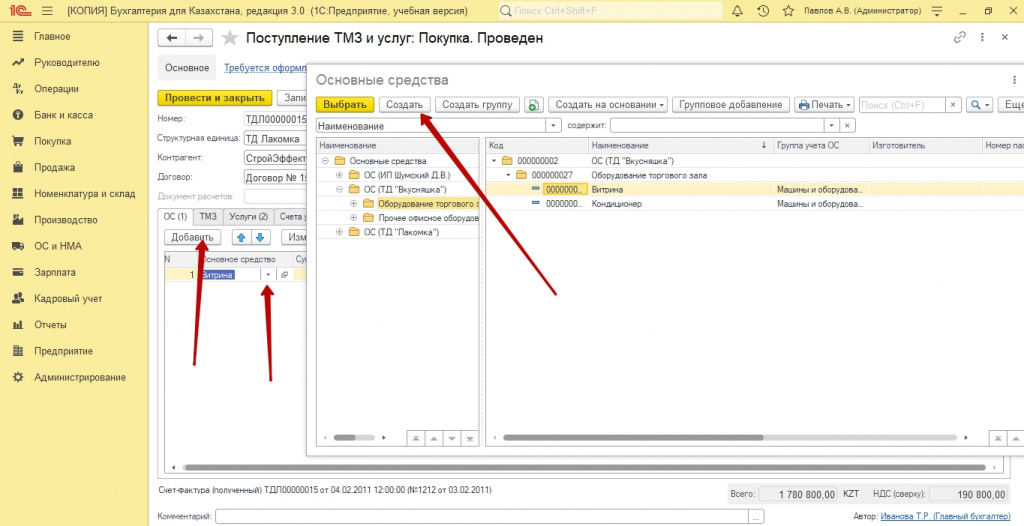Open the settings lines icon near user name

(x=938, y=11)
